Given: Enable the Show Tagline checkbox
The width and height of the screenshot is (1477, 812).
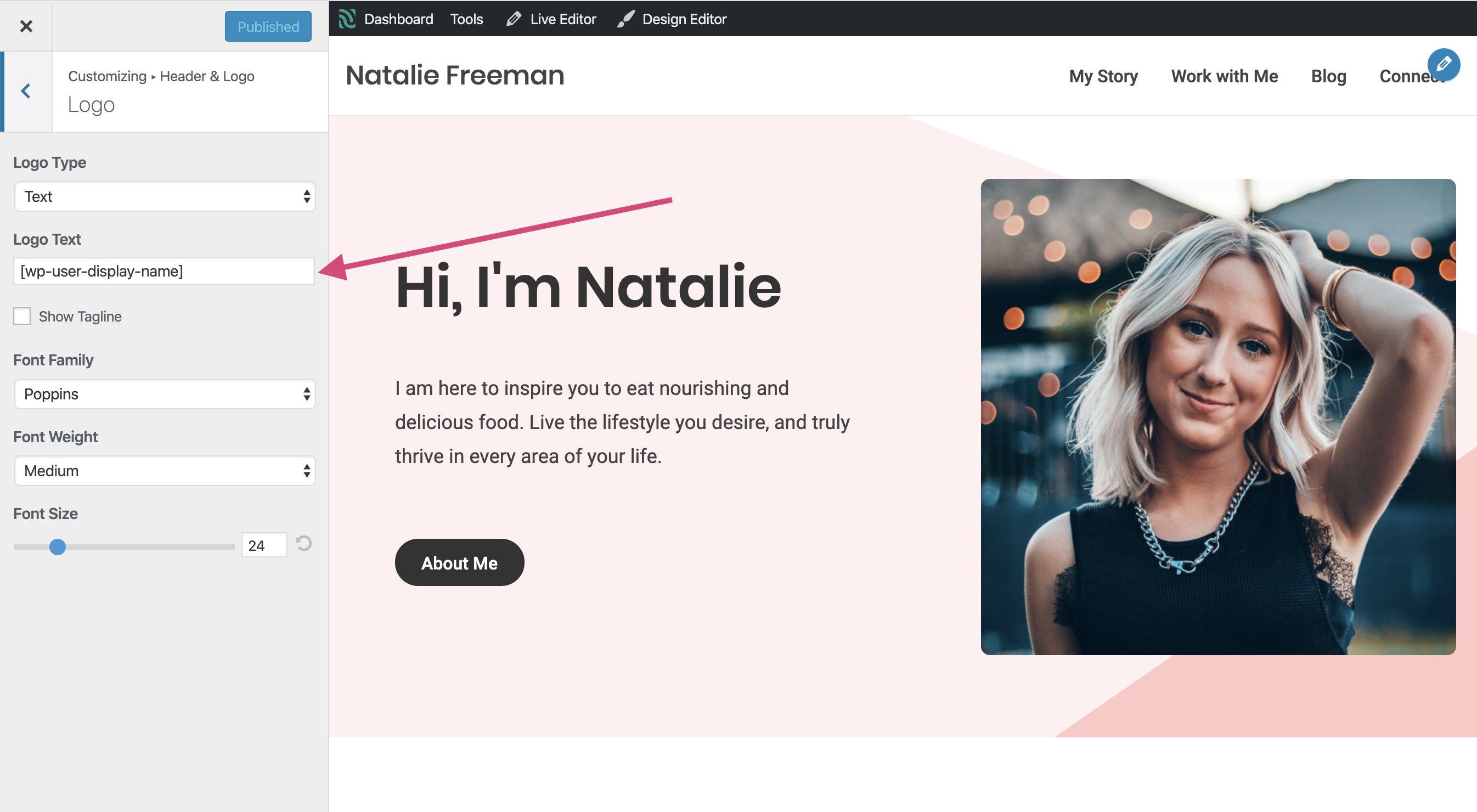Looking at the screenshot, I should (x=22, y=316).
